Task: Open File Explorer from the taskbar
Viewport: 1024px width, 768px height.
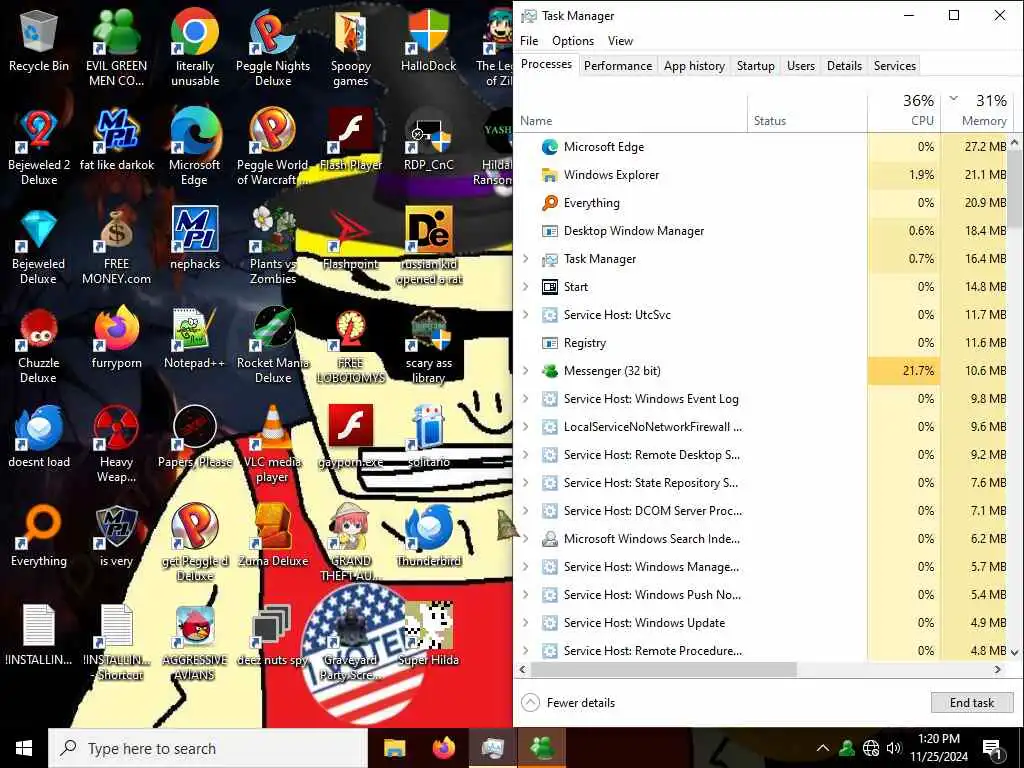Action: pyautogui.click(x=394, y=748)
